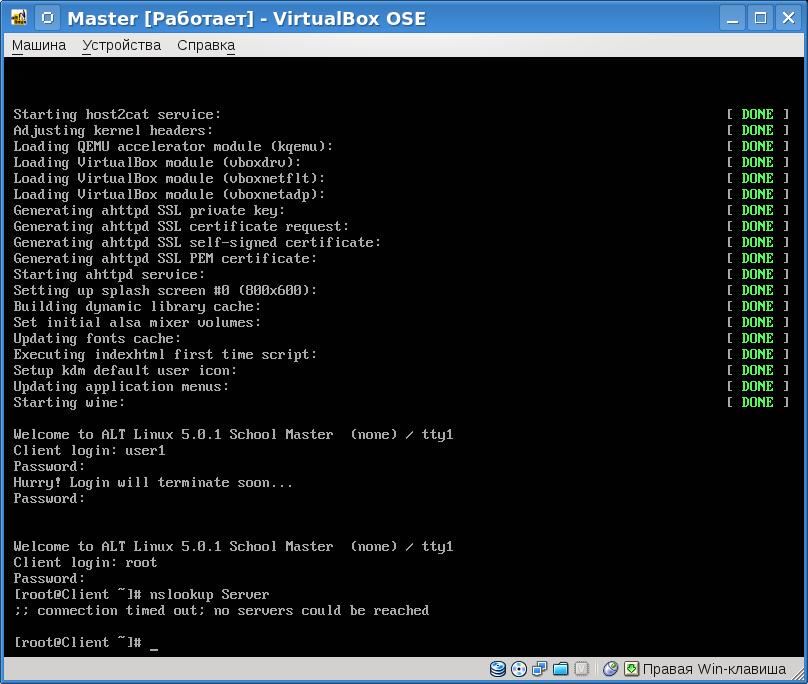The width and height of the screenshot is (808, 684).
Task: Click the network adapter status icon
Action: point(540,668)
